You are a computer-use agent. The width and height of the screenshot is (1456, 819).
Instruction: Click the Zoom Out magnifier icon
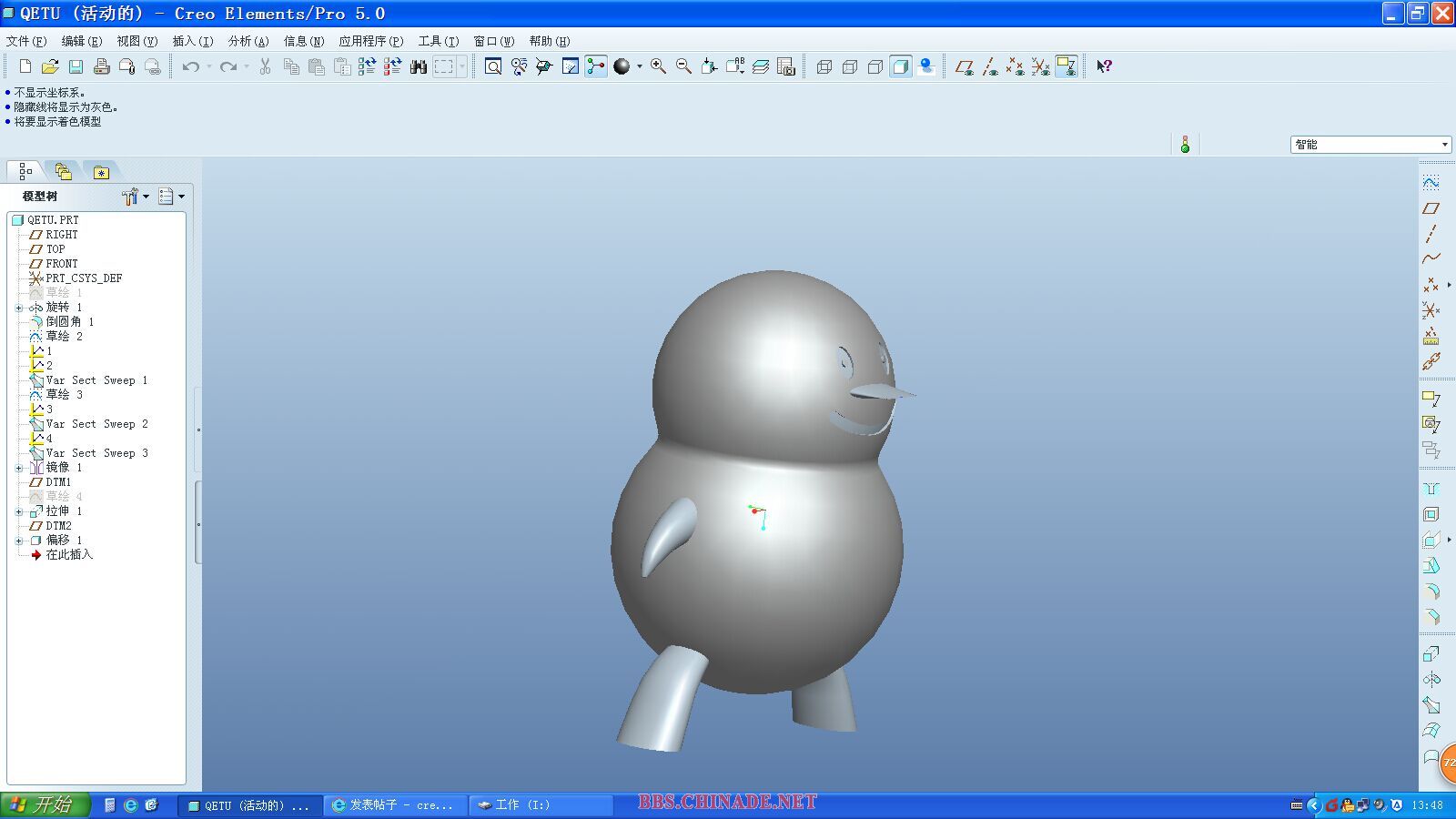click(683, 66)
